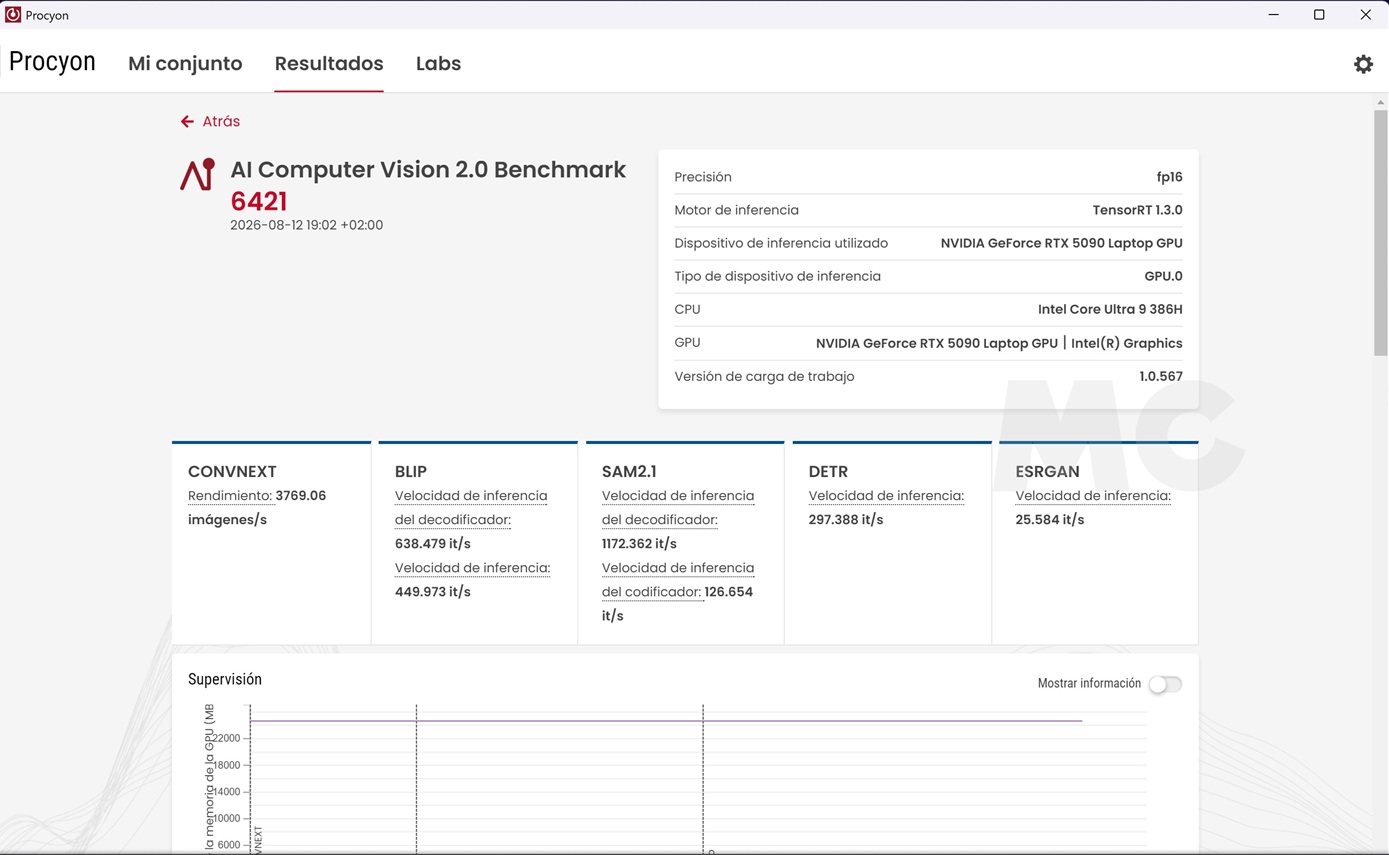Click the BLIP decoder value 638.479 it/s

(433, 544)
